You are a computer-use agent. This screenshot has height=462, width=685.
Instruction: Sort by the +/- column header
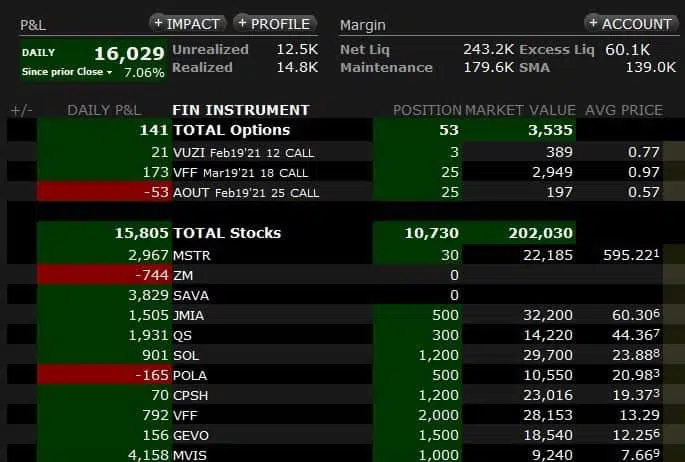(21, 110)
